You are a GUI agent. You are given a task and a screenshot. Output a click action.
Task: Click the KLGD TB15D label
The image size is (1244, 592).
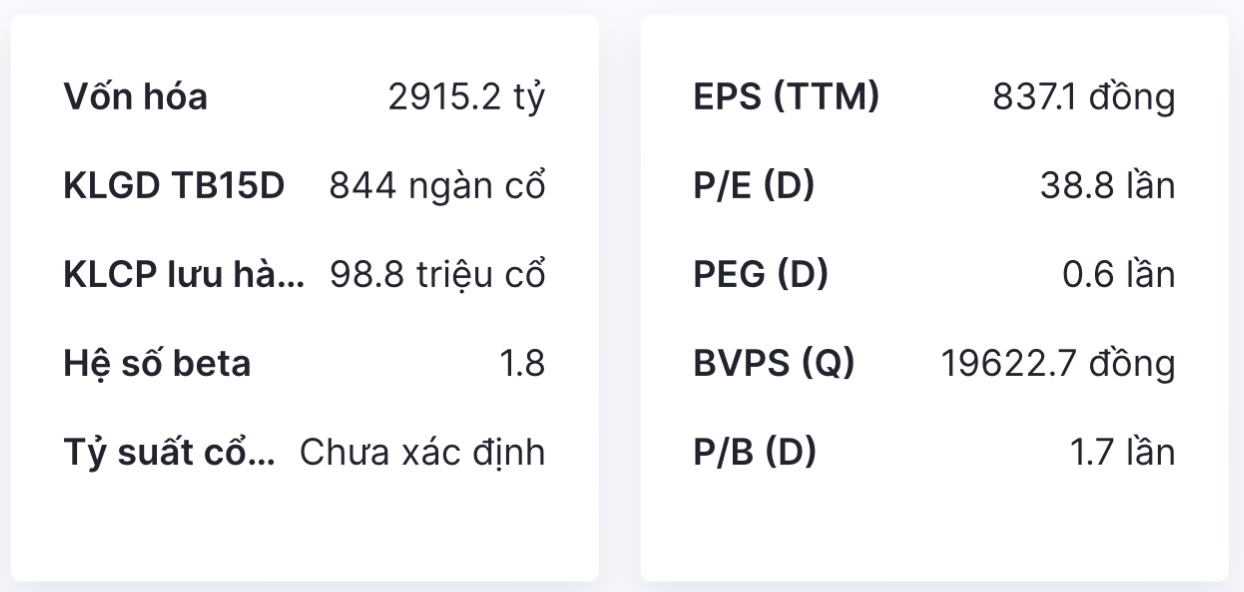174,186
